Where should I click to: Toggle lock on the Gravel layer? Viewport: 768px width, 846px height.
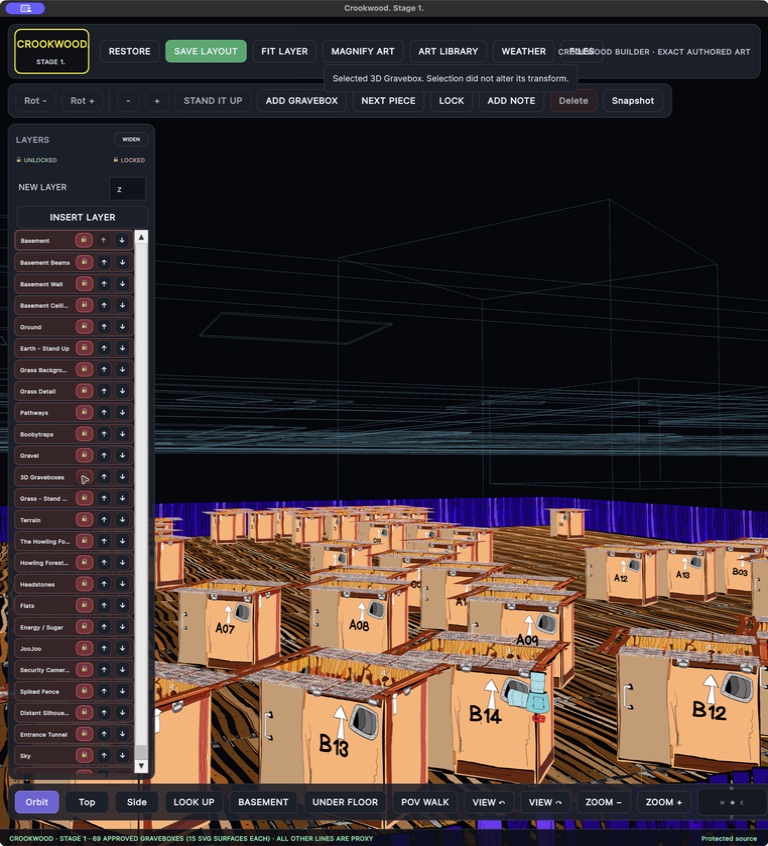click(84, 455)
